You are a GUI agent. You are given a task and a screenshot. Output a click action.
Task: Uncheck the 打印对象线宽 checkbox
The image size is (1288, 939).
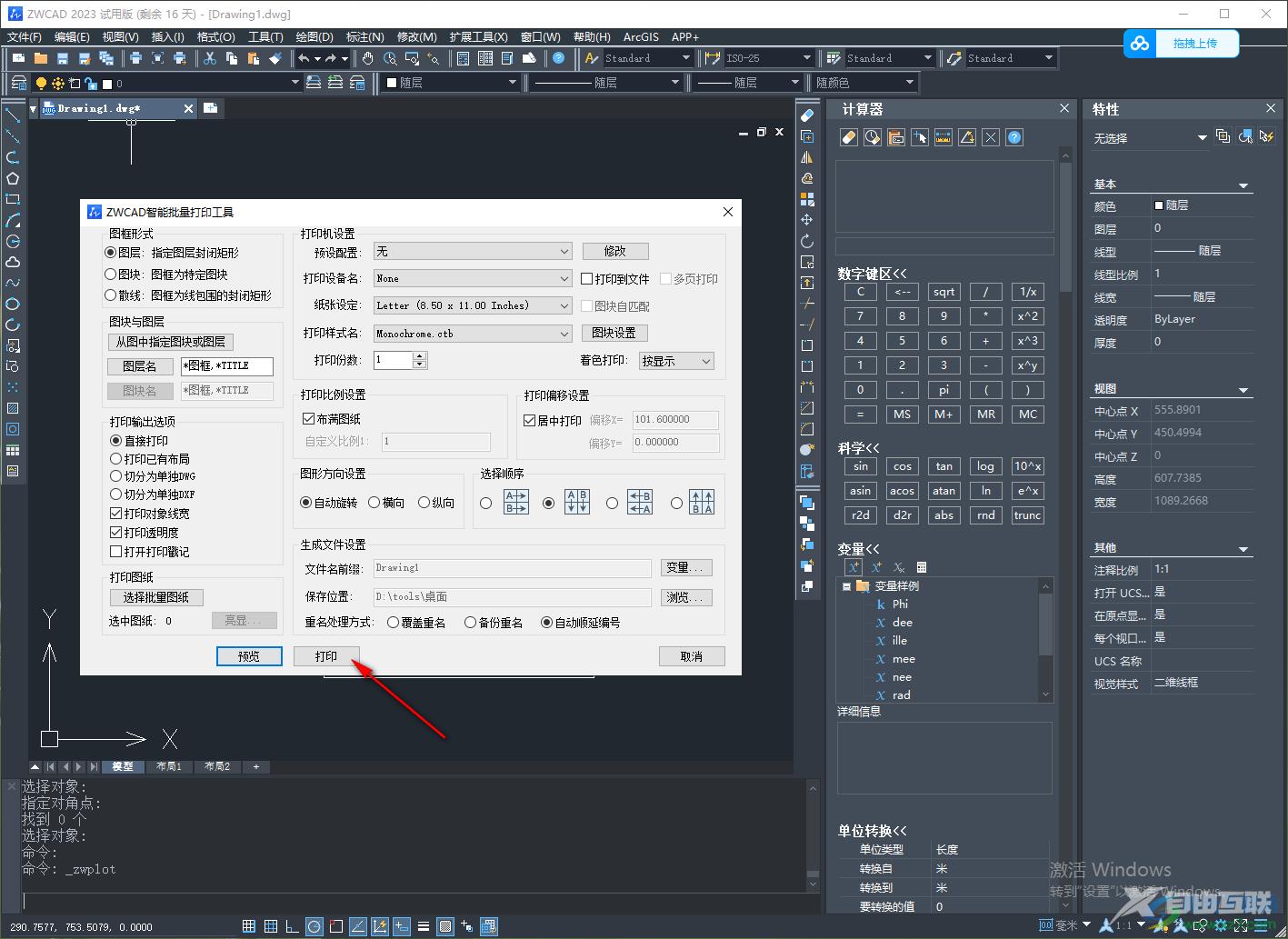click(x=115, y=514)
